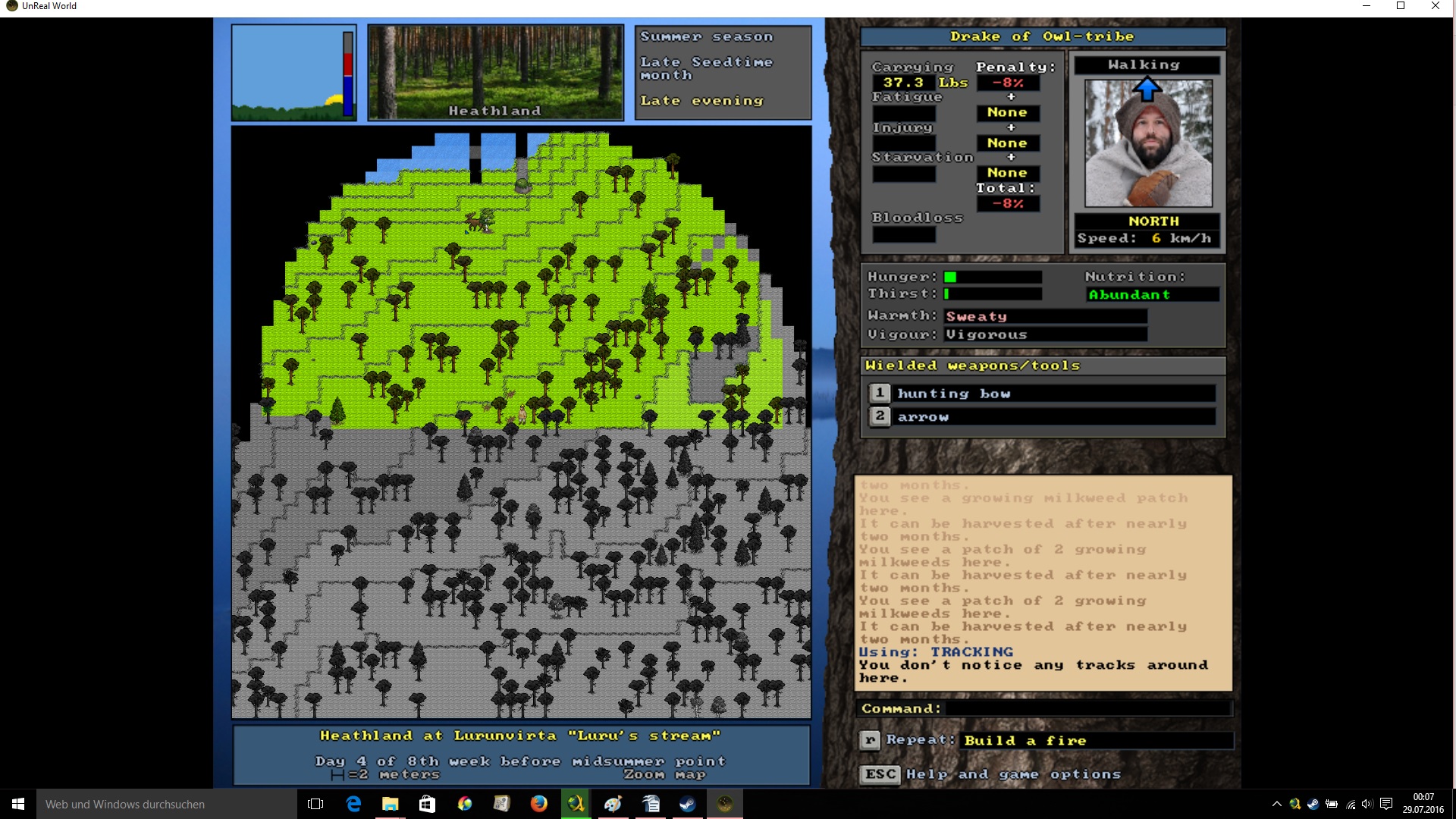The image size is (1456, 819).
Task: Click the Windows search box
Action: 167,804
